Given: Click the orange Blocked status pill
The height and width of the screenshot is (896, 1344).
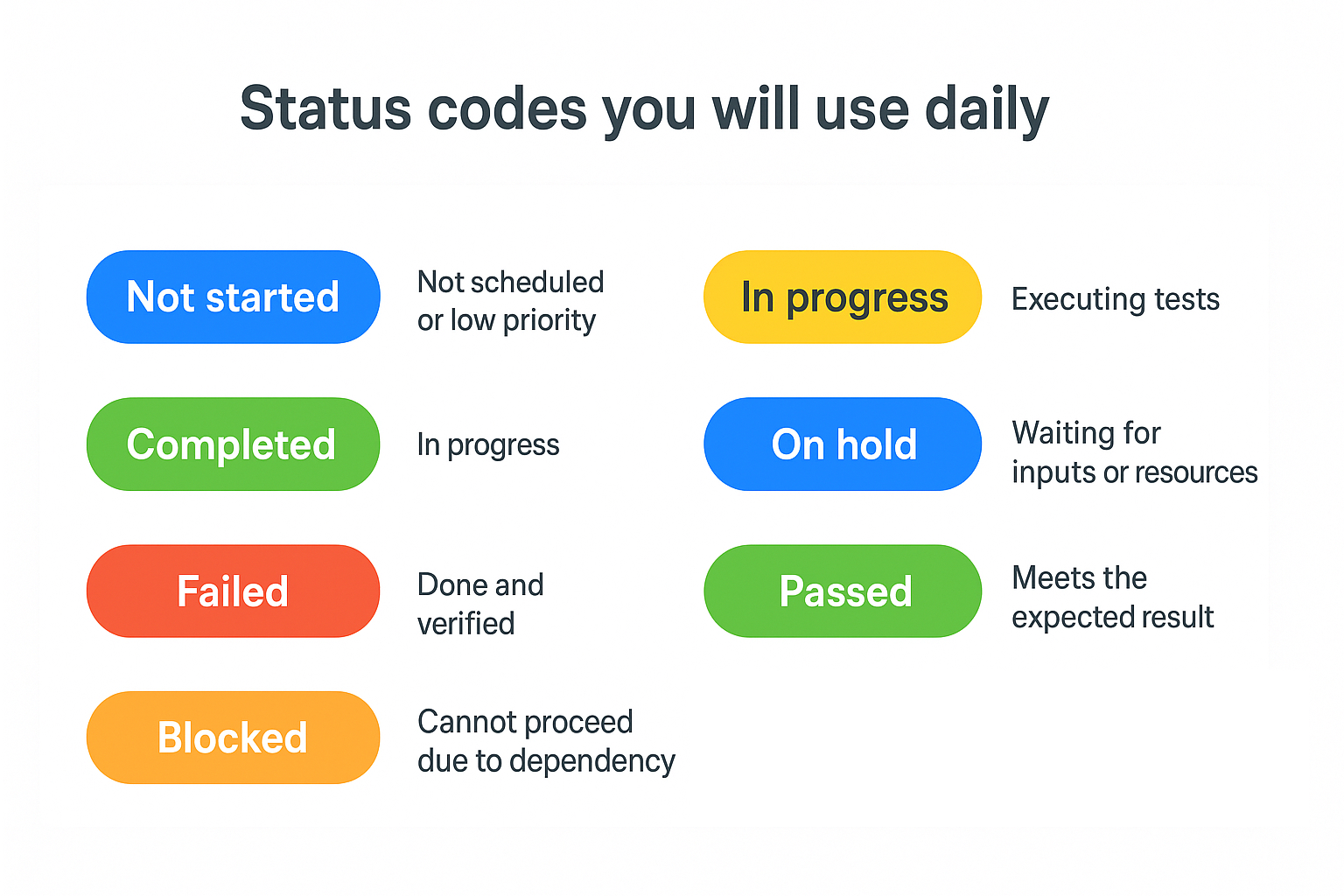Looking at the screenshot, I should (233, 738).
